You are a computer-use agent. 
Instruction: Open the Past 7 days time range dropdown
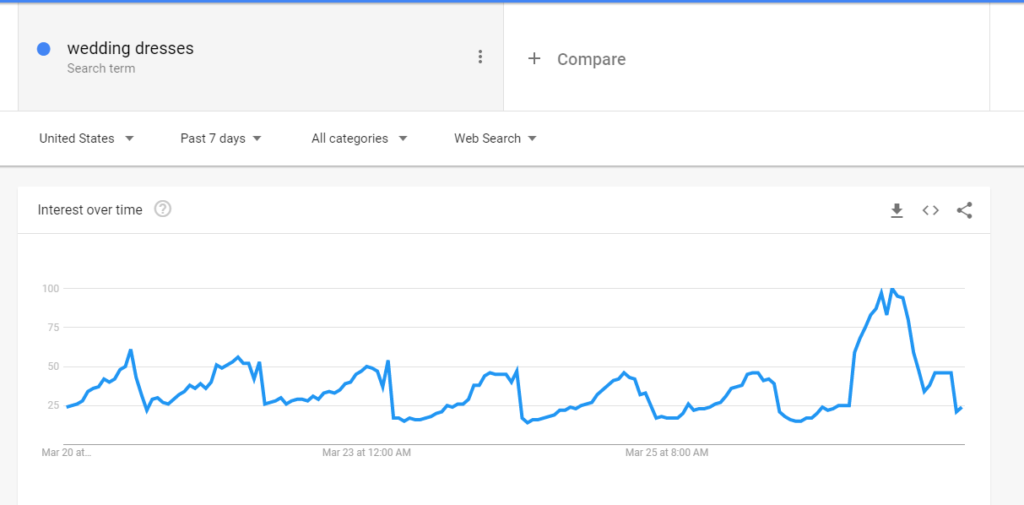221,138
